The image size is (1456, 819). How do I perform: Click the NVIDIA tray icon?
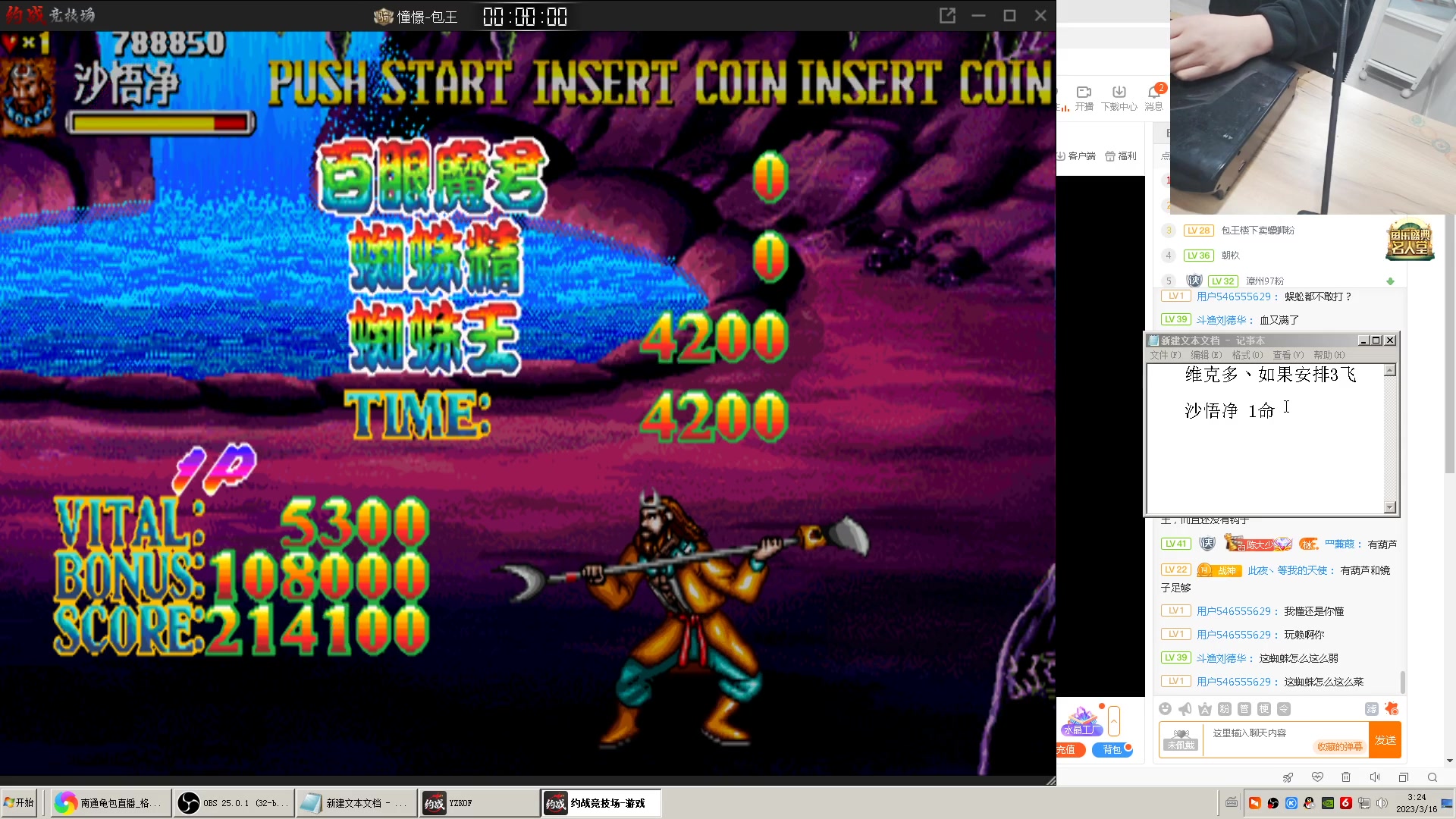[x=1328, y=803]
